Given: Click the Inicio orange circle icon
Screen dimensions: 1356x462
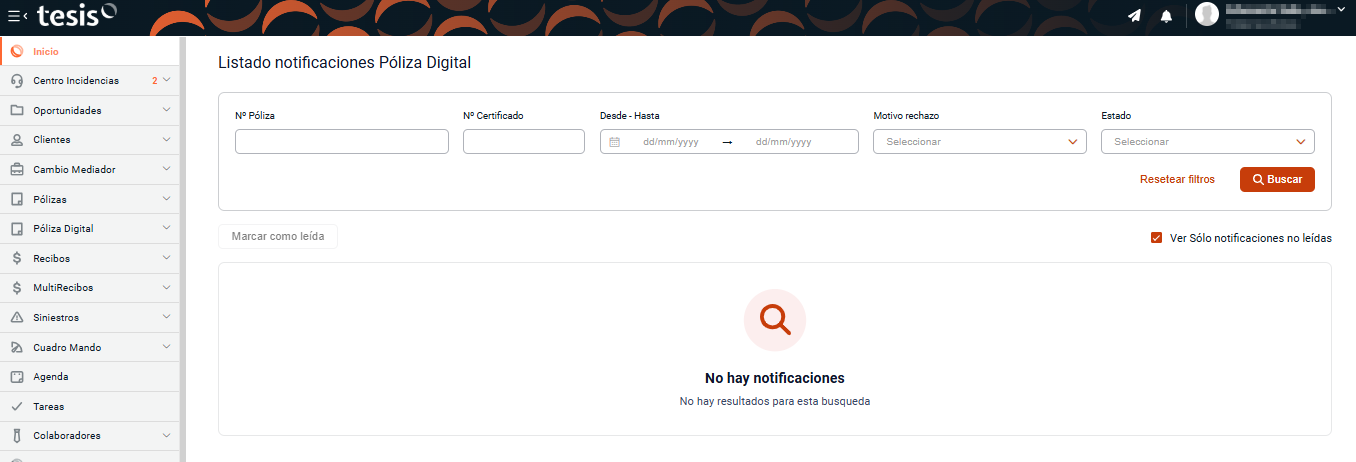Looking at the screenshot, I should [17, 51].
